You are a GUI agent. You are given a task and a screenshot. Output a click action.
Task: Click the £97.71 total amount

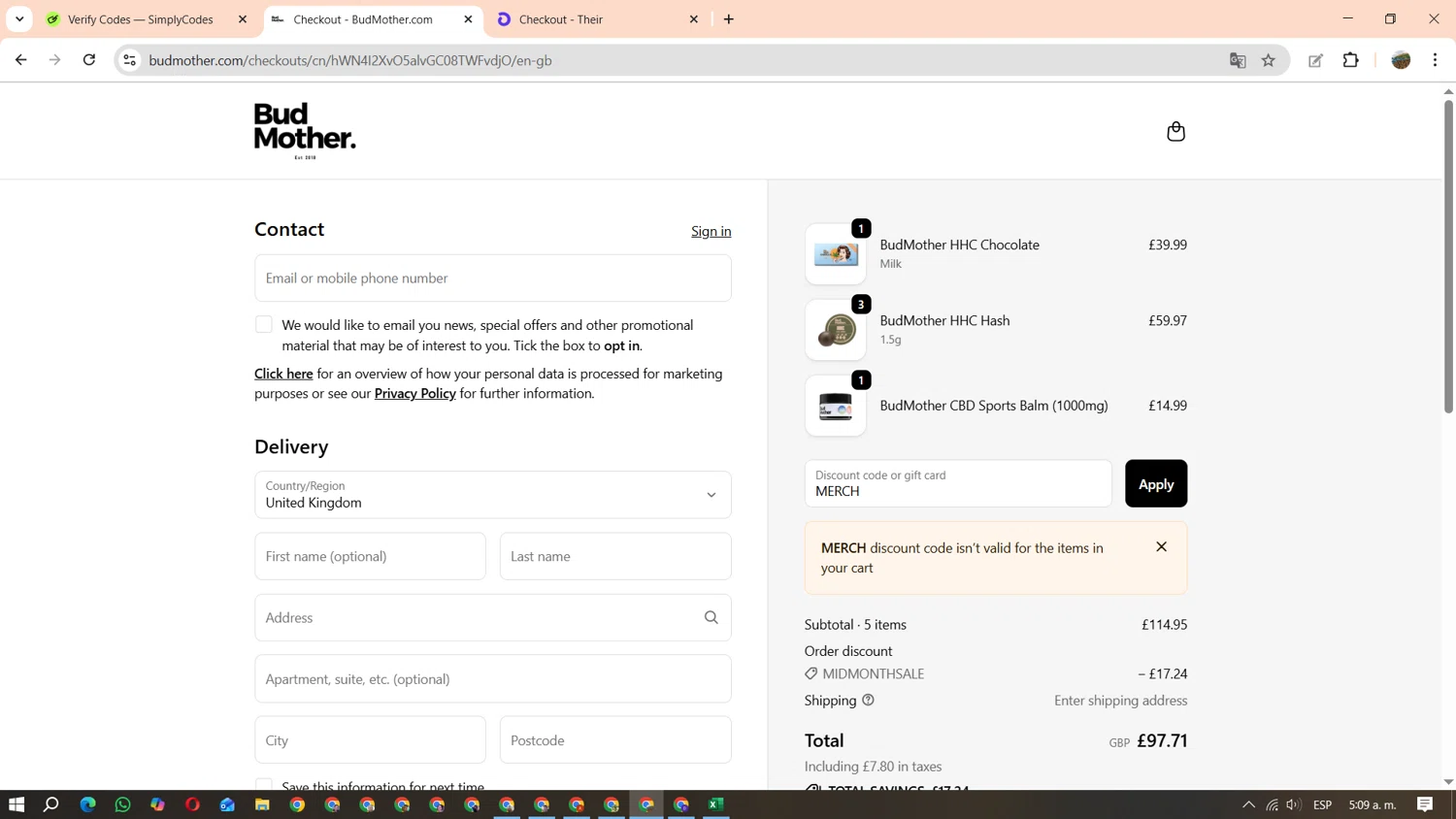[x=1162, y=740]
